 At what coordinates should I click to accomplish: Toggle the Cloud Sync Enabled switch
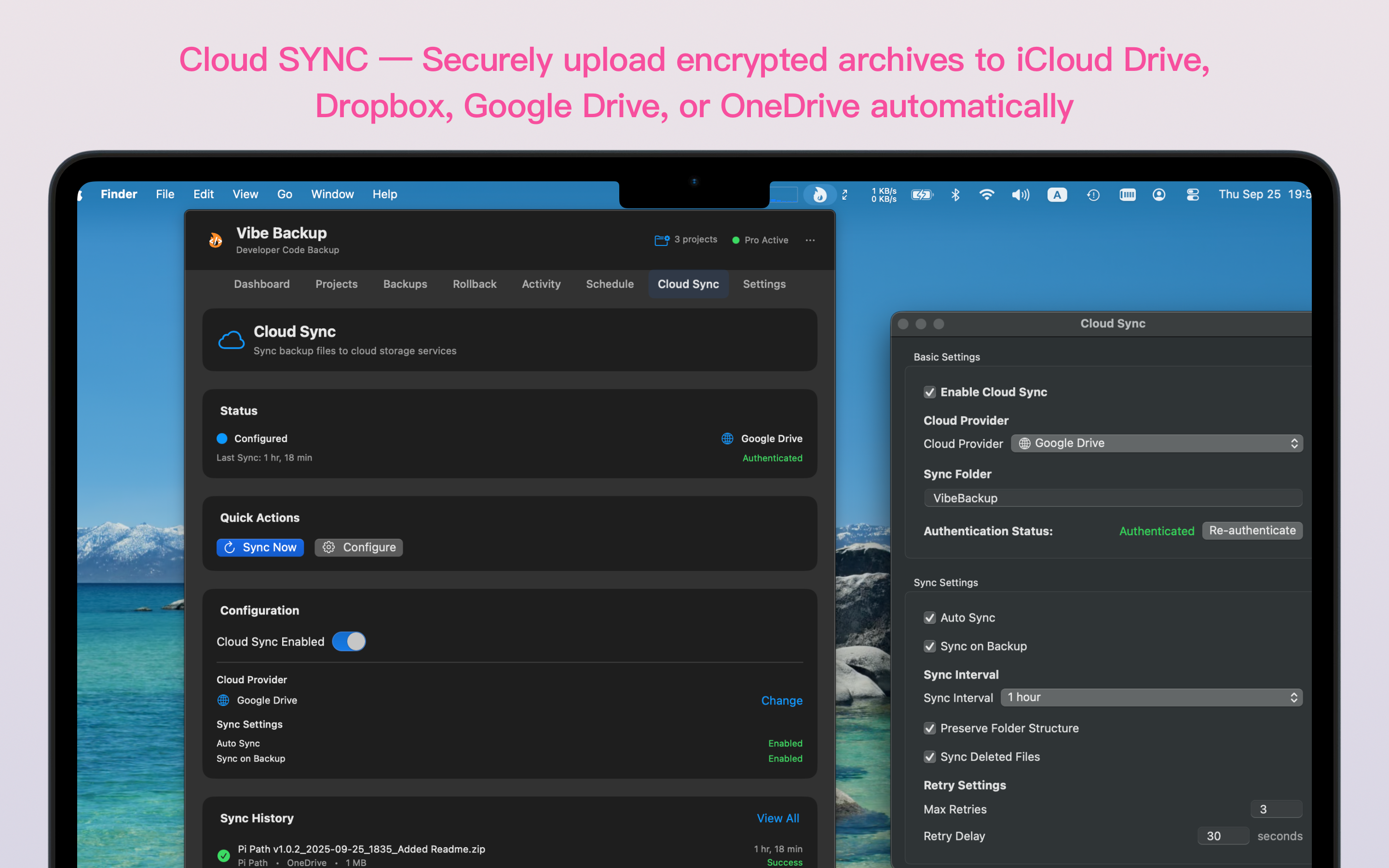(x=348, y=641)
